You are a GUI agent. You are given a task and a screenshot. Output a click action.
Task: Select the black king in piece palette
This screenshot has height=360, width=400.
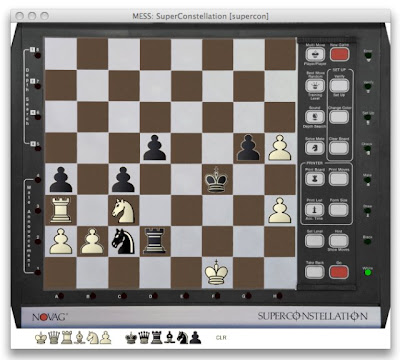[131, 338]
